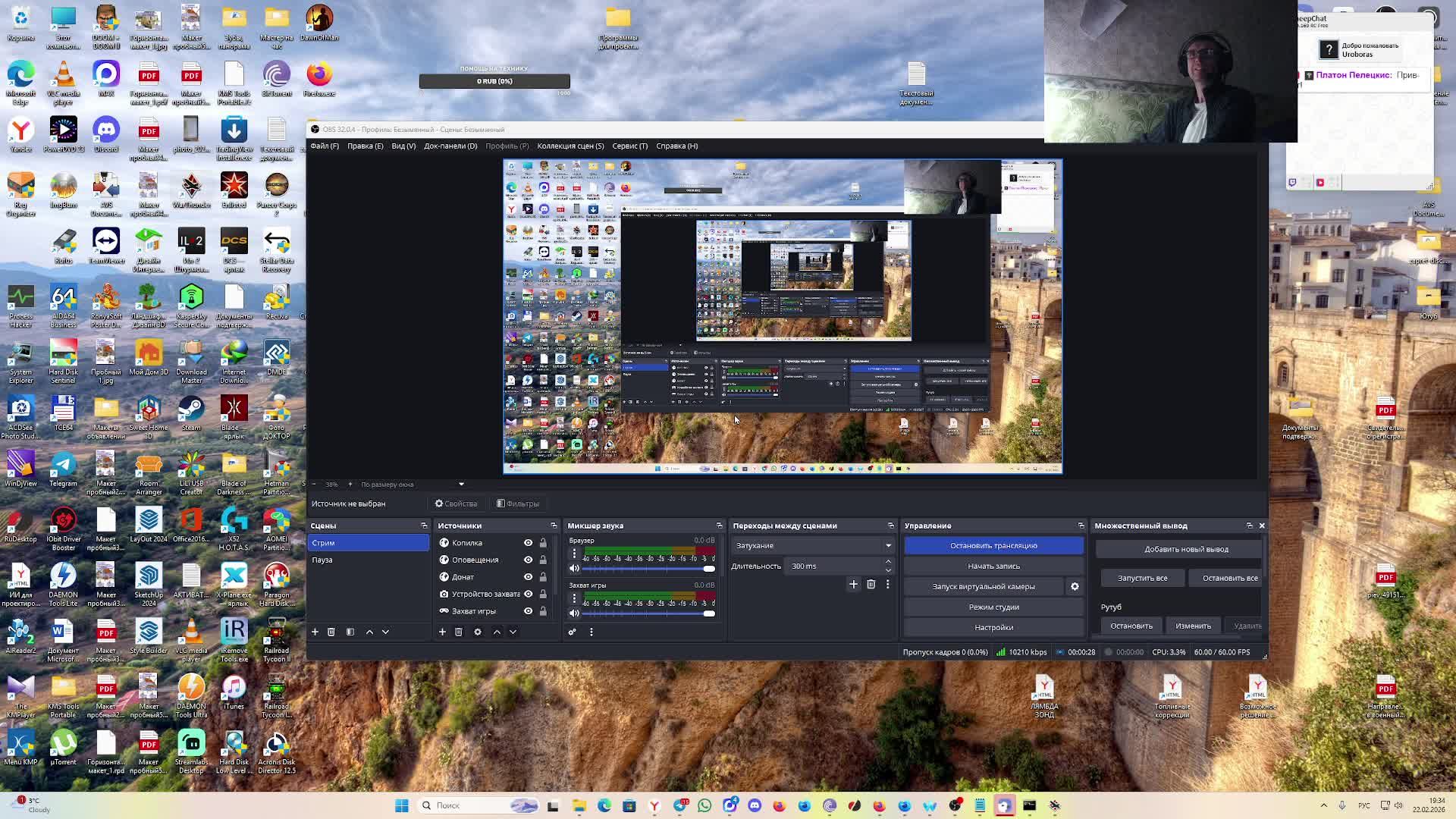The height and width of the screenshot is (819, 1456).
Task: Select the Пауза scene
Action: coord(322,560)
